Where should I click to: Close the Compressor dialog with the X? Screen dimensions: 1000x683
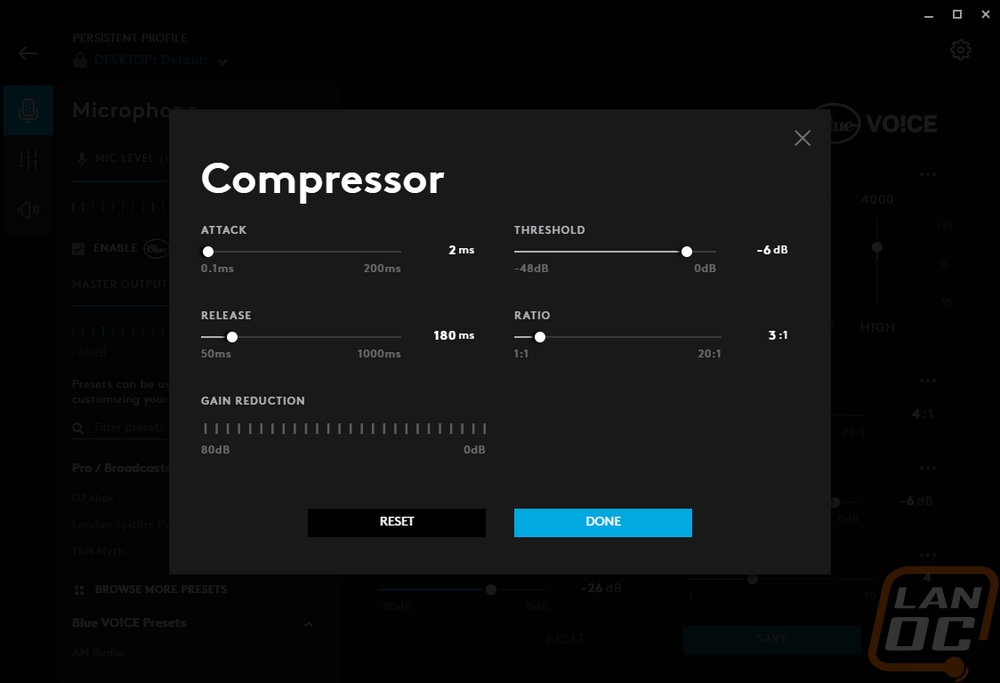coord(802,138)
